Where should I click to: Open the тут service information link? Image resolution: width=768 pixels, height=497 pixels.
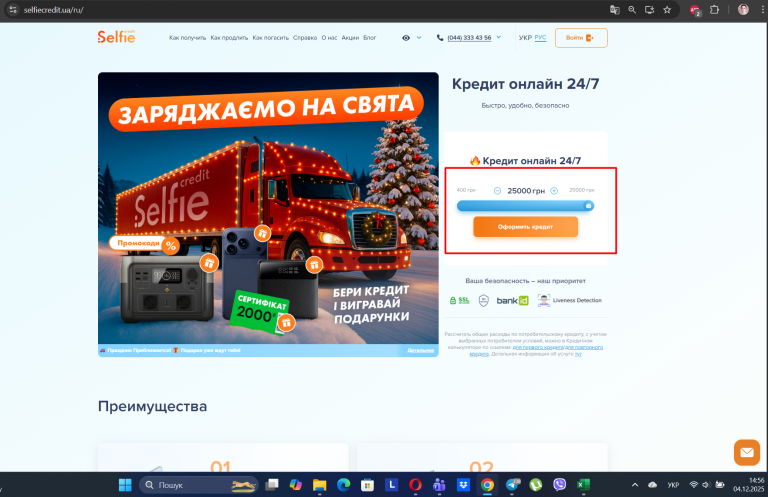click(578, 354)
